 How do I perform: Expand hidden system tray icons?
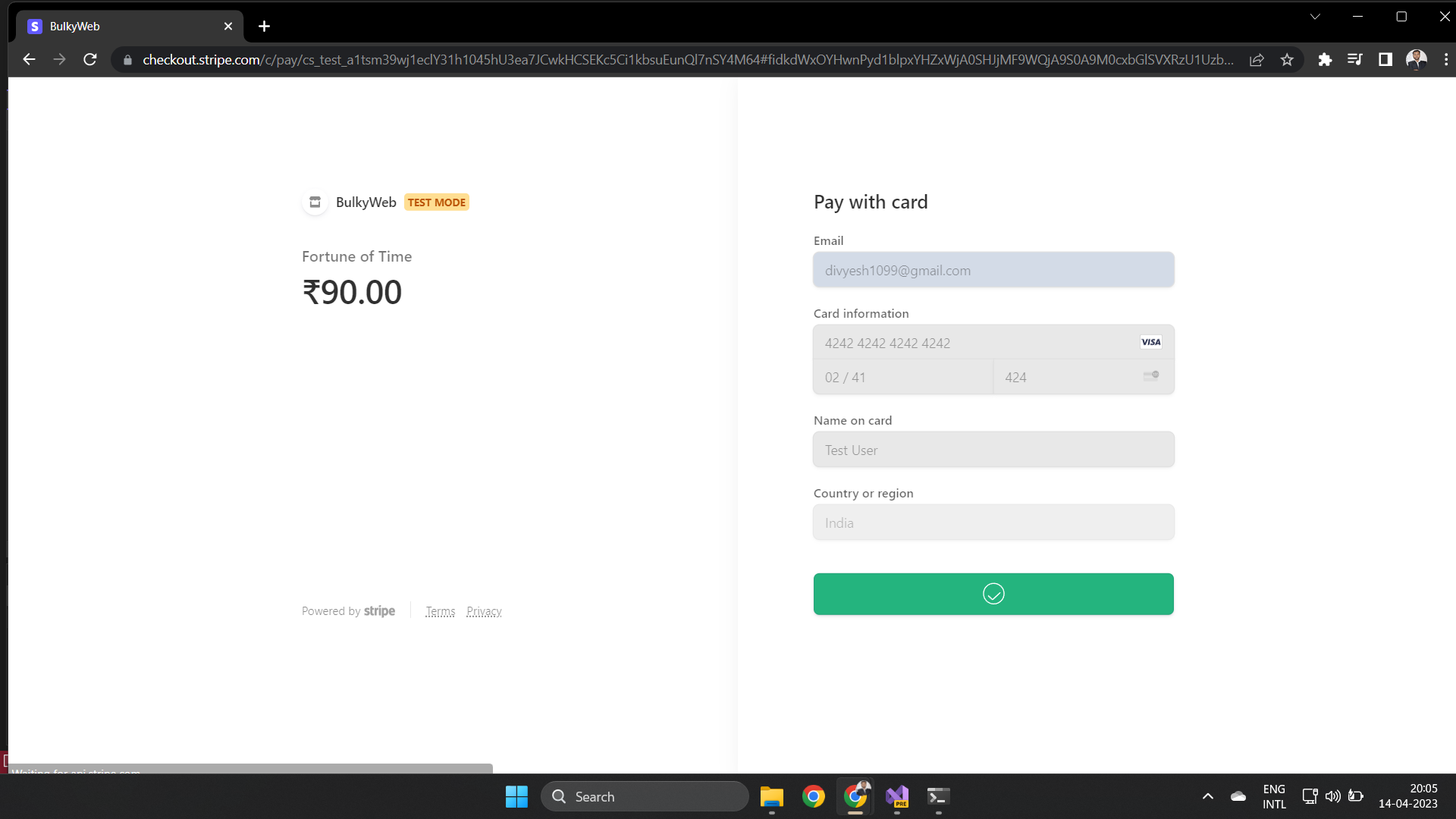click(1208, 796)
